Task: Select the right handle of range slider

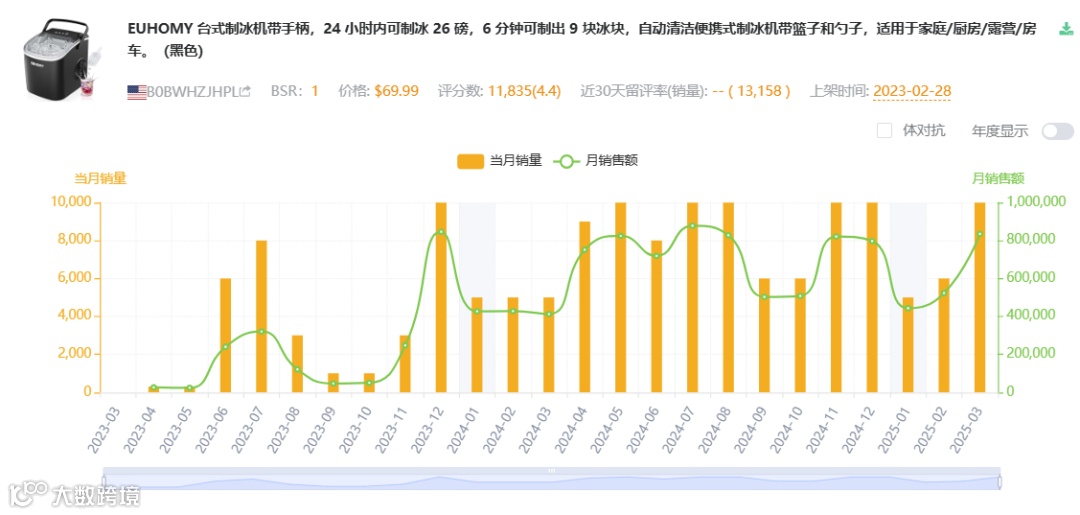Action: click(999, 482)
